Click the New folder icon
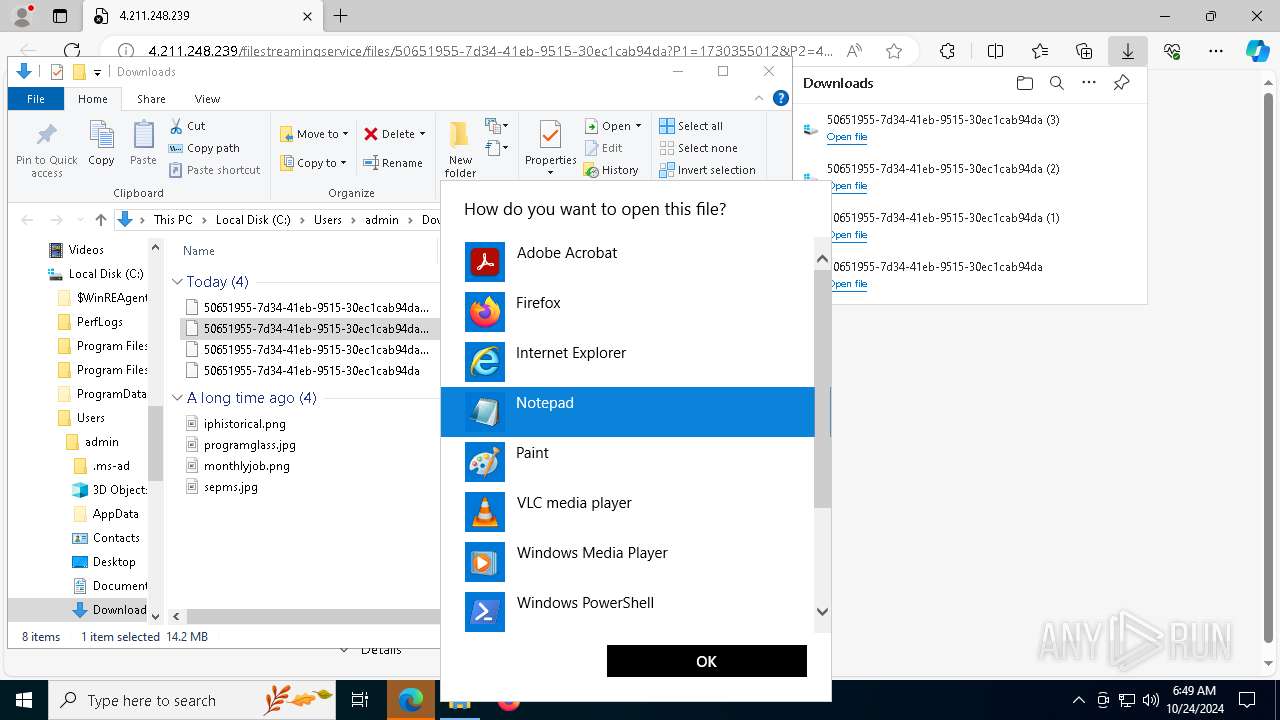 click(x=460, y=150)
